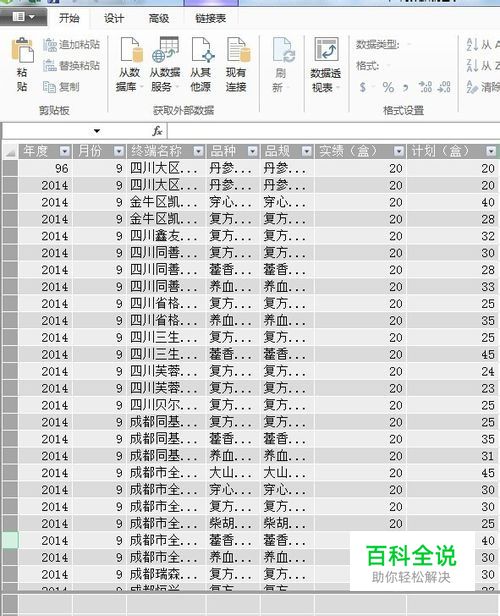Image resolution: width=500 pixels, height=616 pixels.
Task: Open the 终端名称 column filter dropdown
Action: tap(199, 151)
